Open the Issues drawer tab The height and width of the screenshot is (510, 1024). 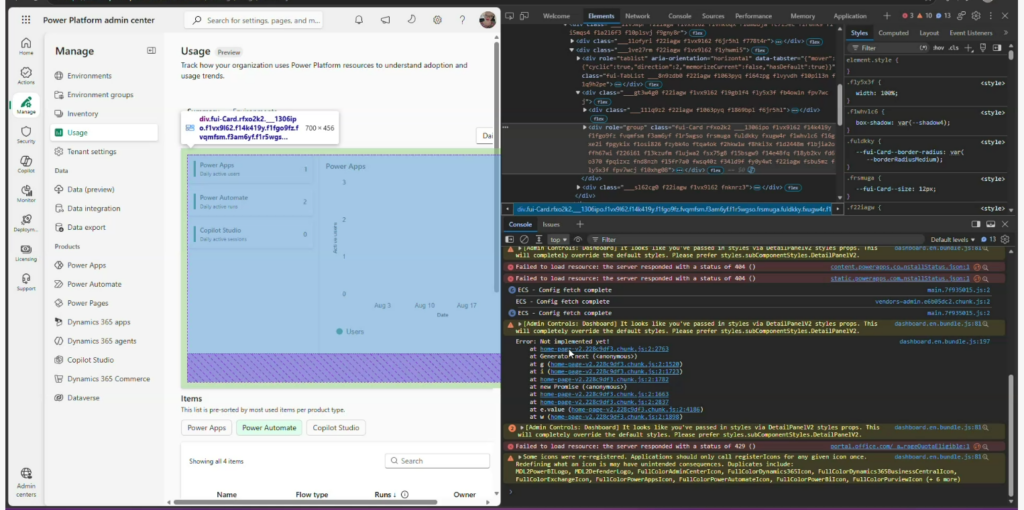click(551, 224)
